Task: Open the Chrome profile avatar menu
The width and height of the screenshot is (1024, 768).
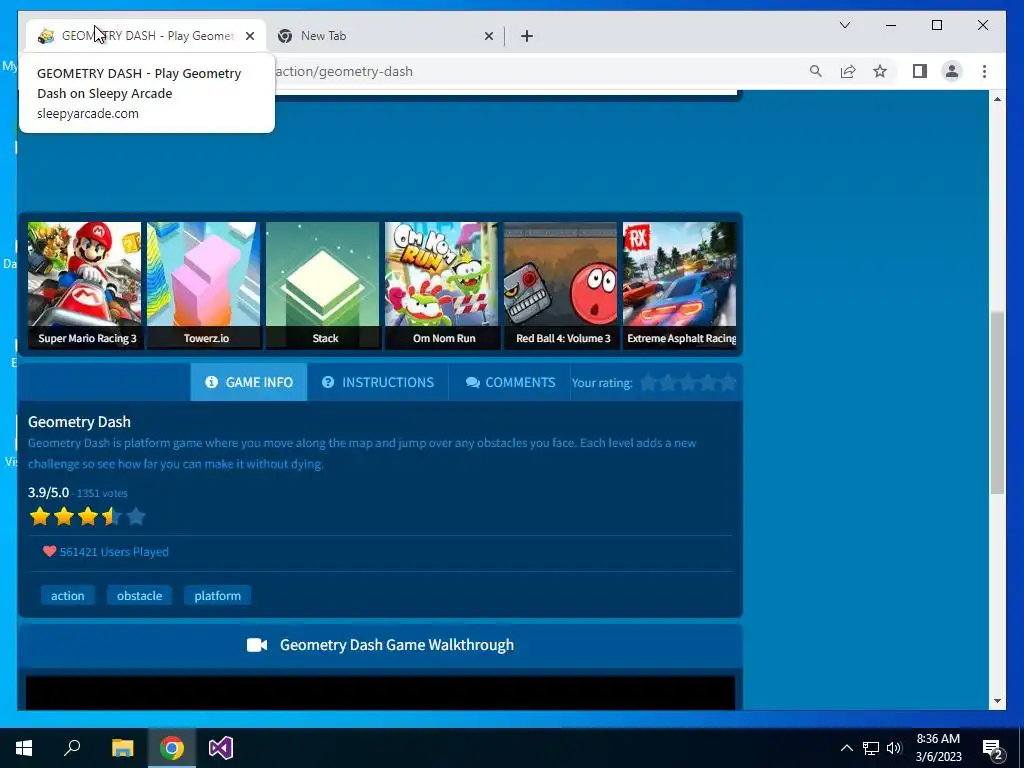Action: coord(952,71)
